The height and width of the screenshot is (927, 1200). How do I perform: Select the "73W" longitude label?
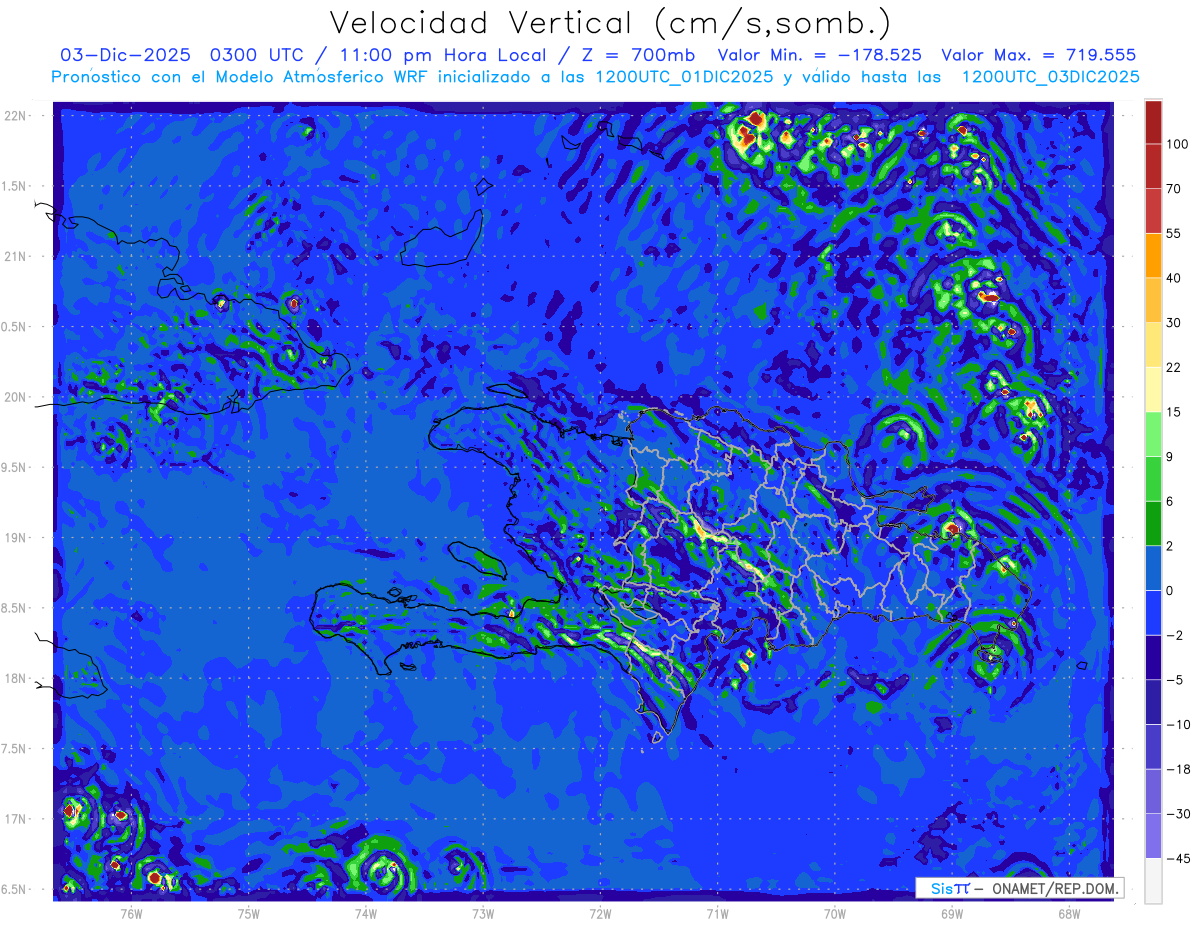tap(483, 913)
